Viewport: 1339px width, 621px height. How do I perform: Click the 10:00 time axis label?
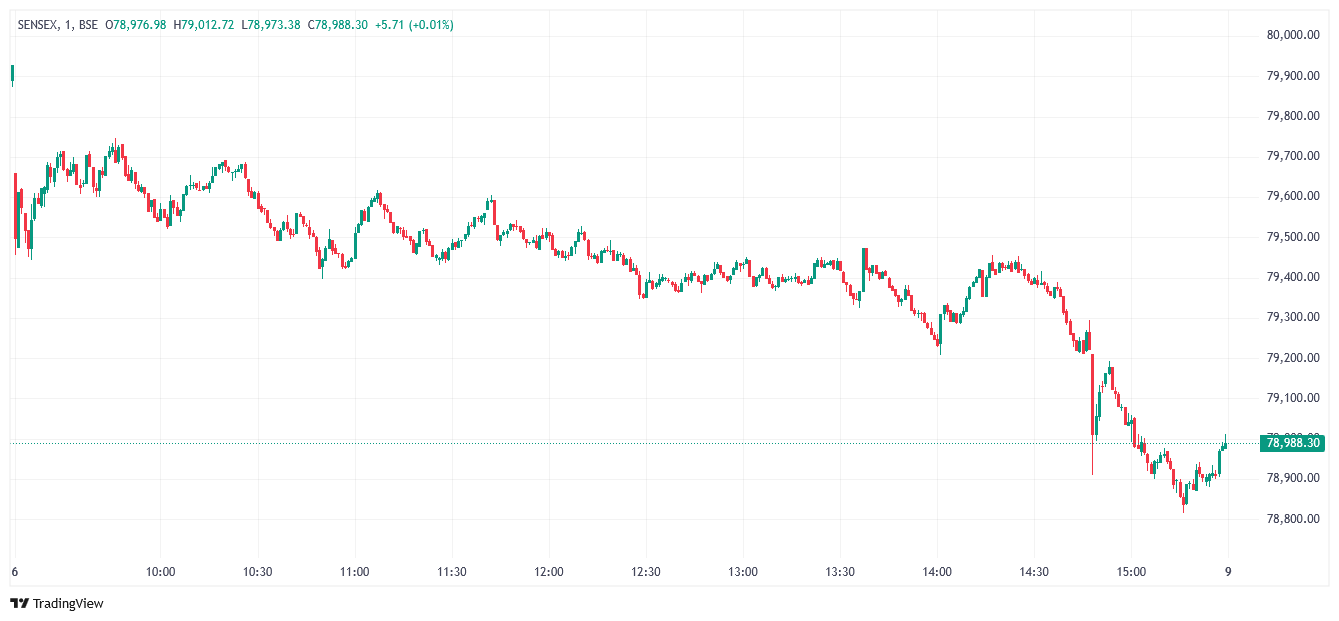point(161,572)
